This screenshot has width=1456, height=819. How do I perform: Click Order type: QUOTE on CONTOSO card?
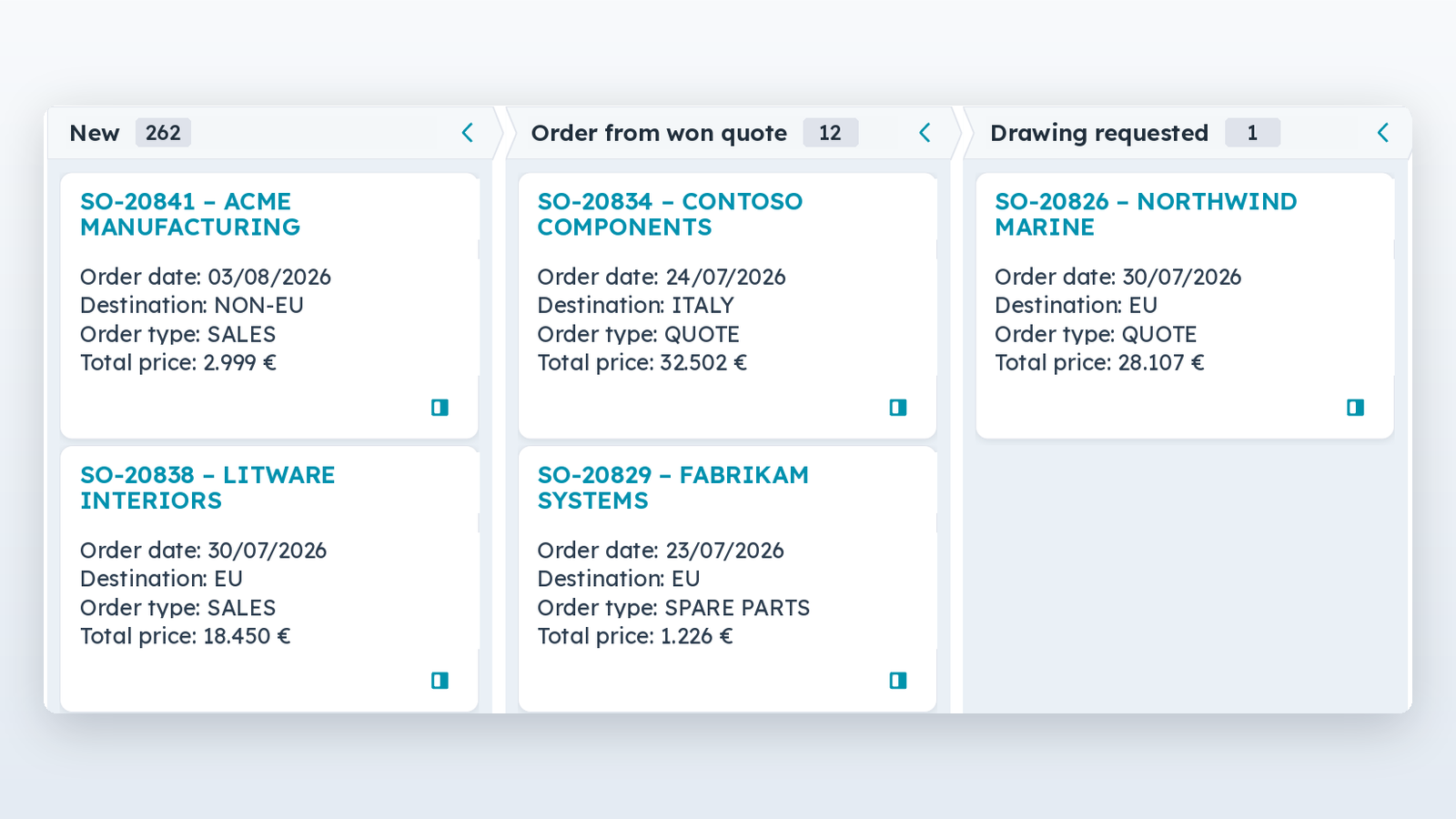pos(638,334)
